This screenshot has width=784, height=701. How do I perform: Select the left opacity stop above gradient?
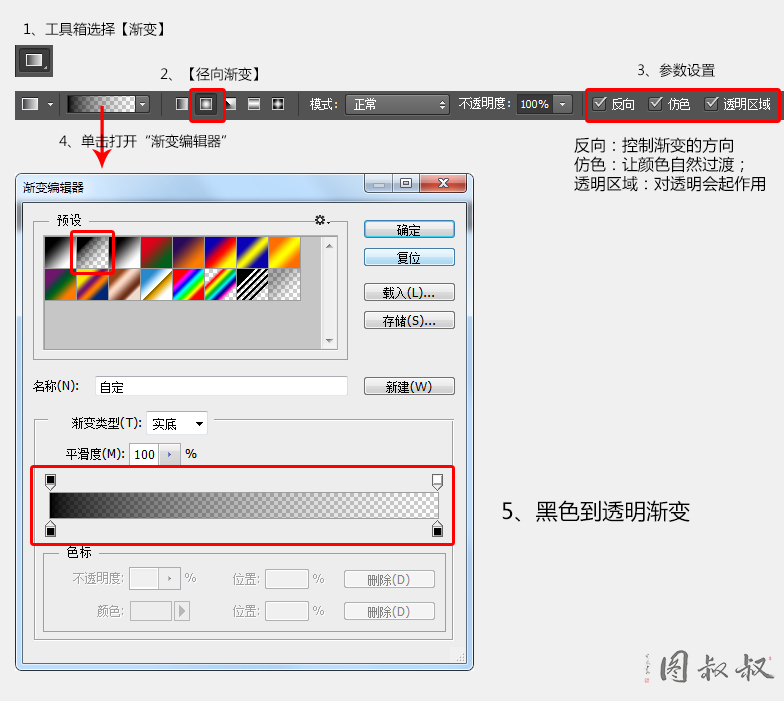[x=50, y=482]
